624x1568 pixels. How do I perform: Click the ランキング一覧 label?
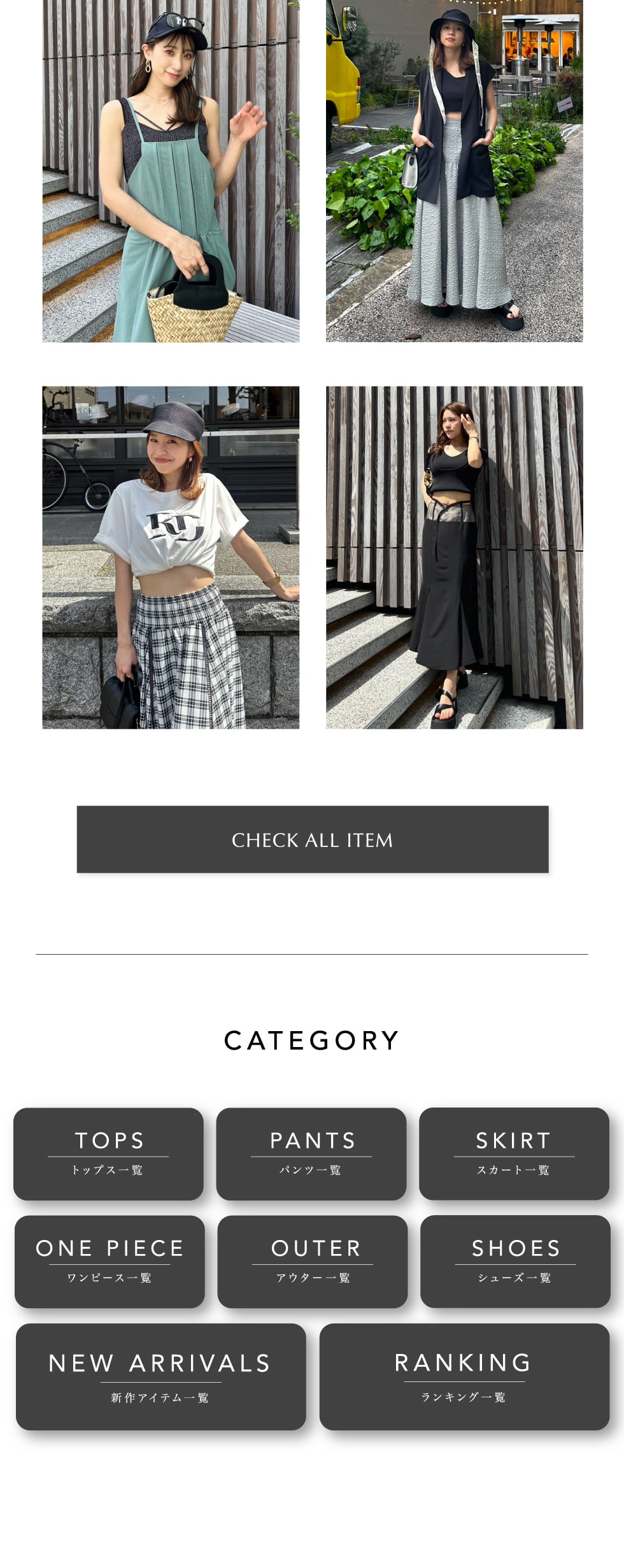click(464, 1397)
